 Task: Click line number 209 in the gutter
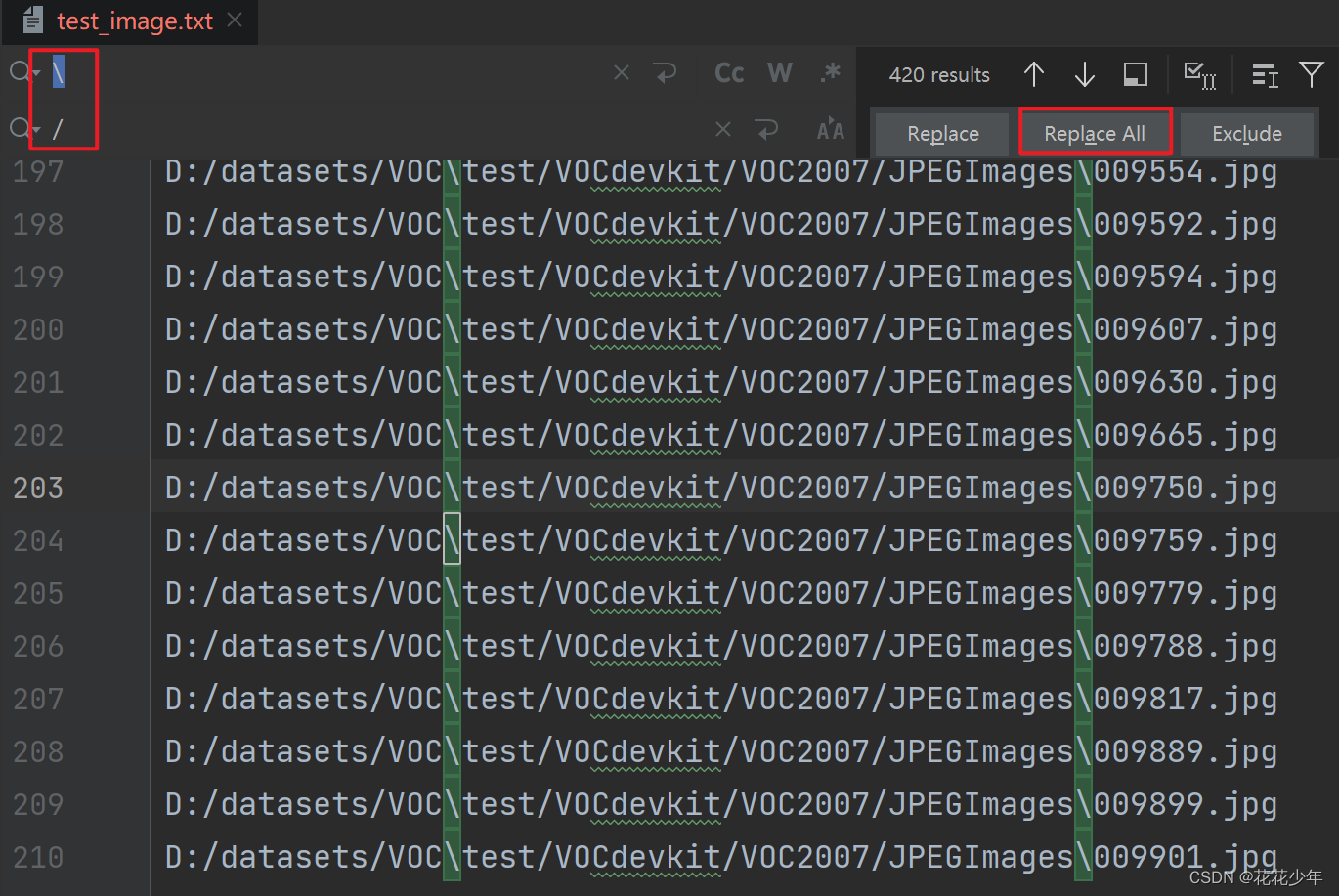point(38,805)
